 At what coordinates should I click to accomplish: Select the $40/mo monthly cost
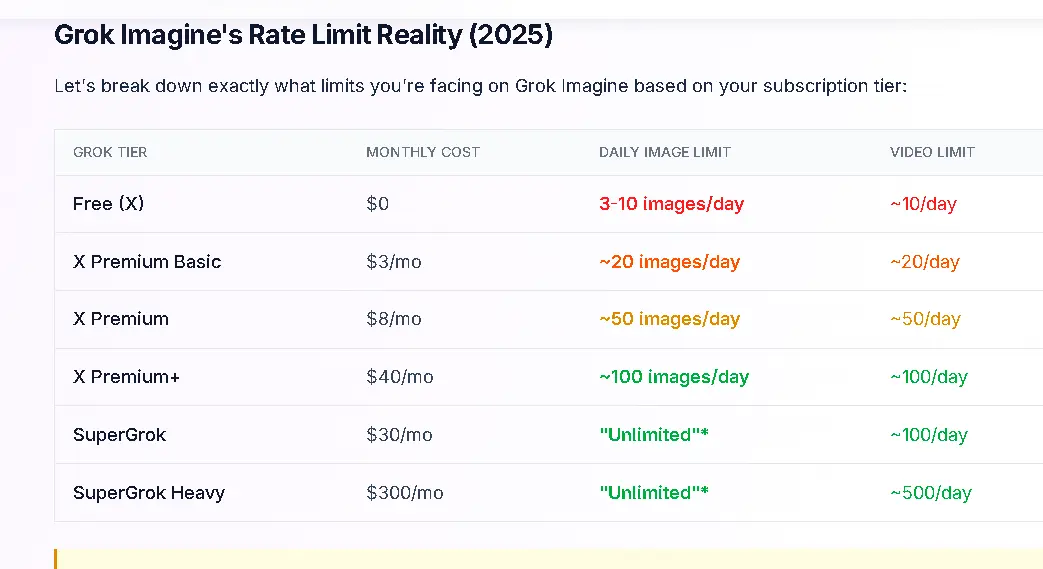coord(400,377)
